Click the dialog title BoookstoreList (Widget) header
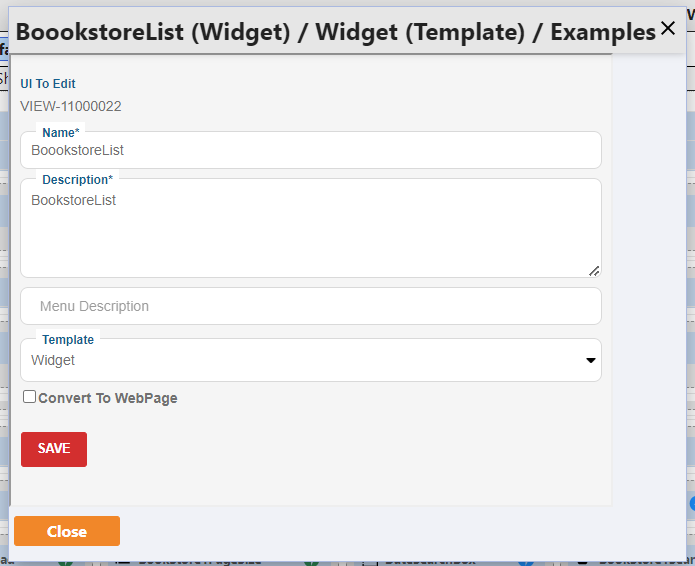This screenshot has width=695, height=566. pyautogui.click(x=335, y=32)
